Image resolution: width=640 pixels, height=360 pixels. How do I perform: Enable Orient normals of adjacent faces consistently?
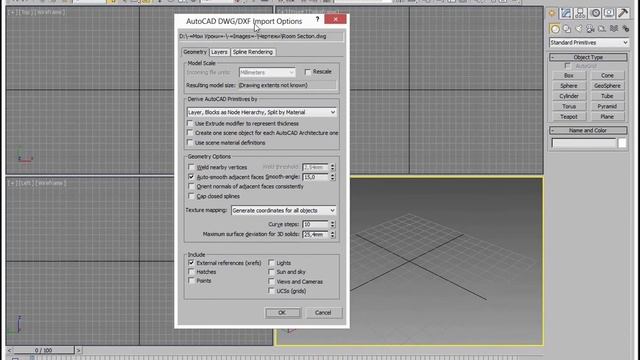pyautogui.click(x=191, y=186)
